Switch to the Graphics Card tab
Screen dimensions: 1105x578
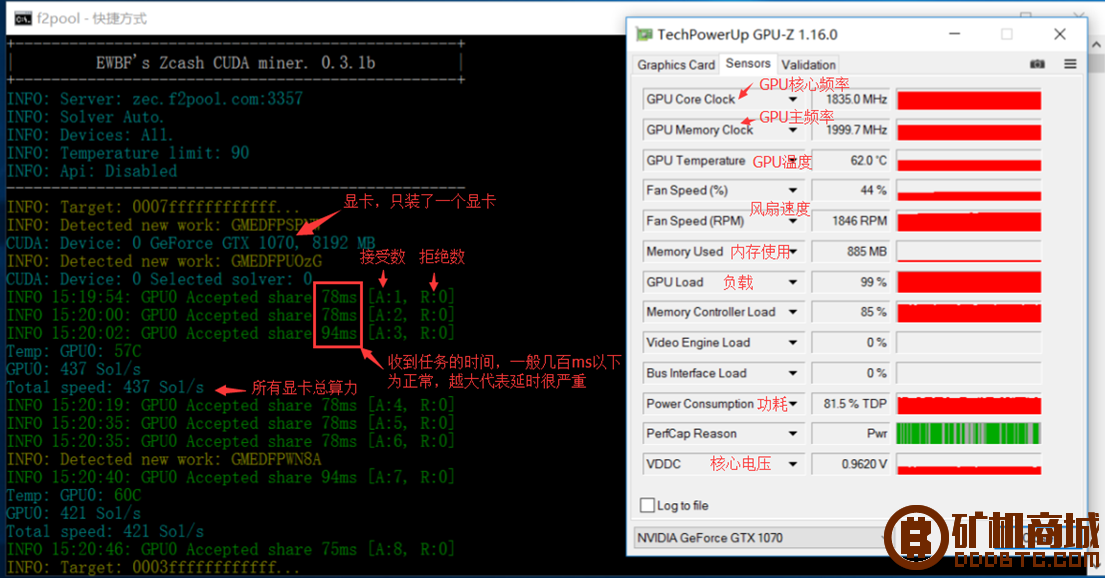[x=676, y=65]
